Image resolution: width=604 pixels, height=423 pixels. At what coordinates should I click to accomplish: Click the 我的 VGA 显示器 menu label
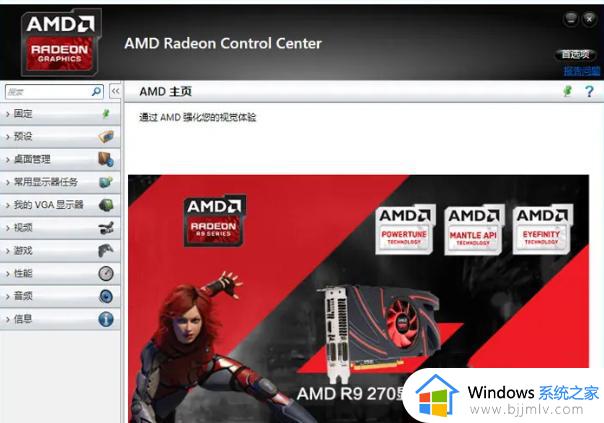point(49,205)
